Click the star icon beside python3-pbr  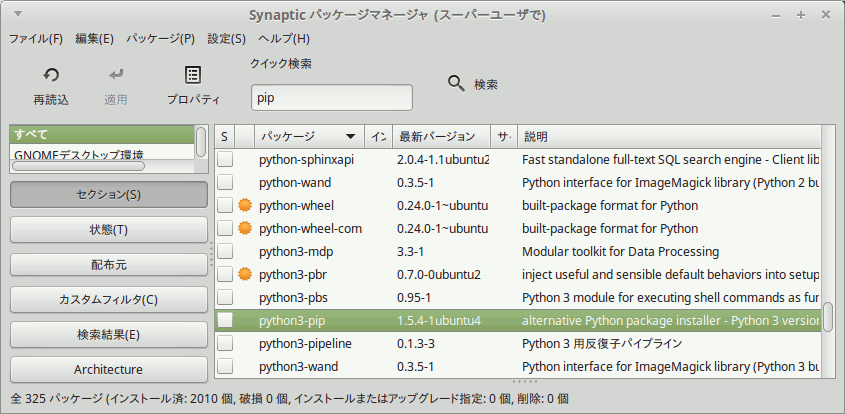tap(245, 275)
